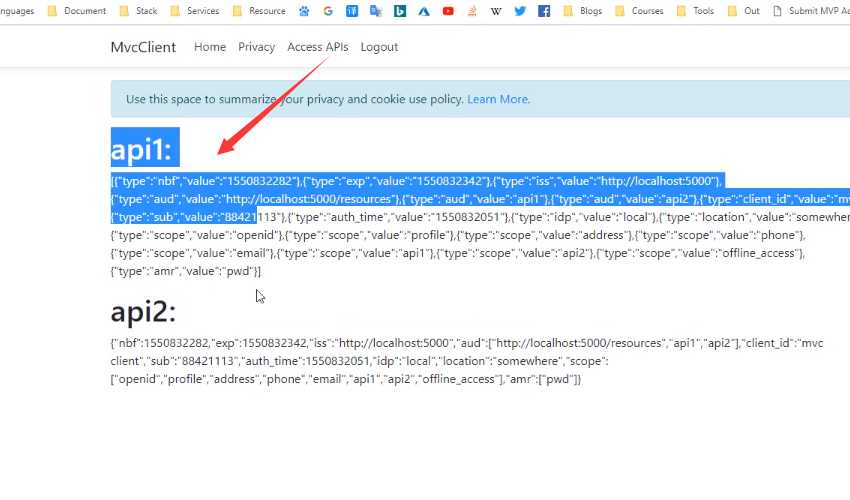The height and width of the screenshot is (500, 850).
Task: Click the api2: heading
Action: click(x=144, y=312)
